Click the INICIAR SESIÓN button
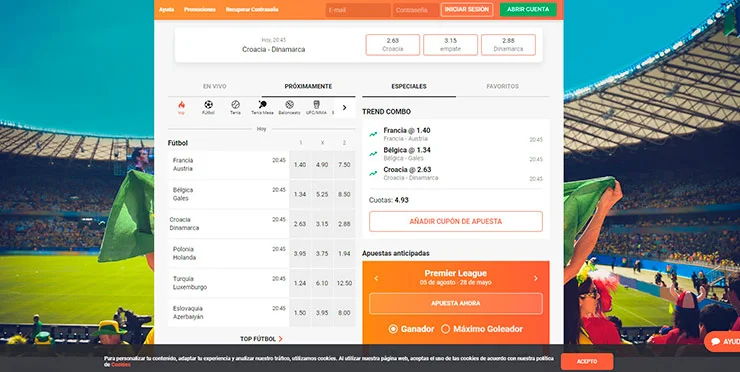The height and width of the screenshot is (372, 740). coord(467,9)
